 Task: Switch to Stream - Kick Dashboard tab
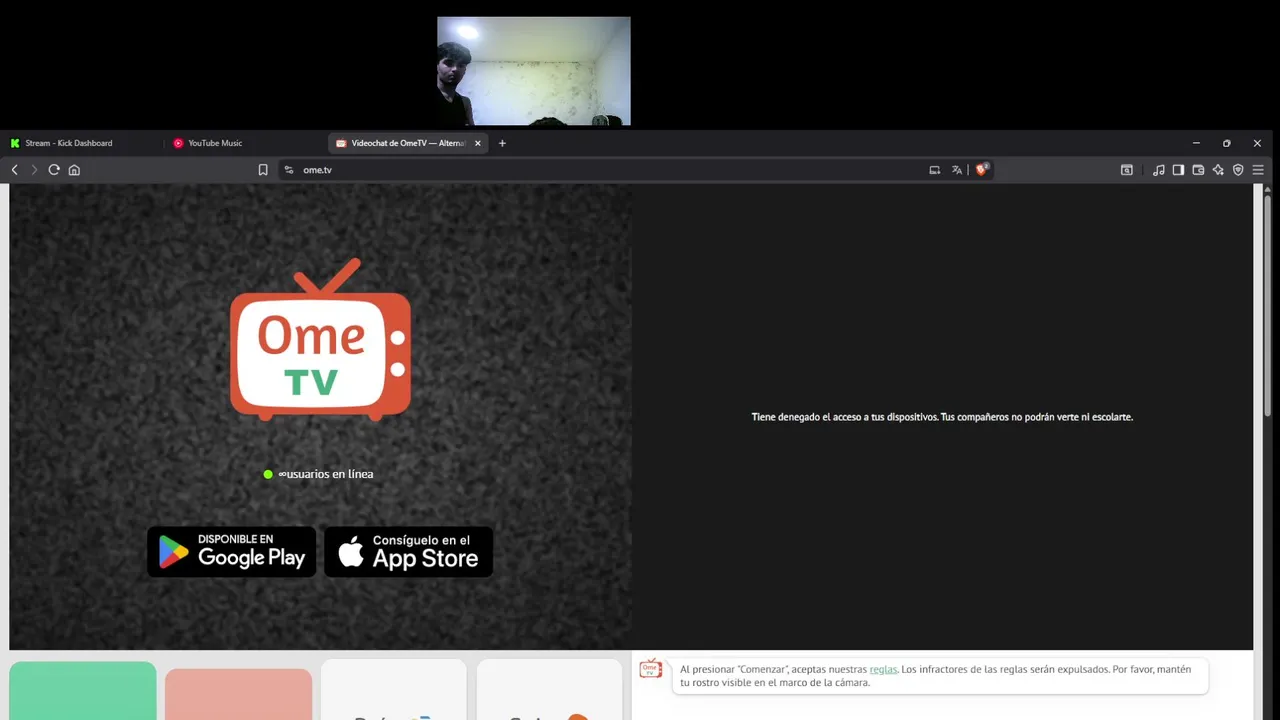82,143
